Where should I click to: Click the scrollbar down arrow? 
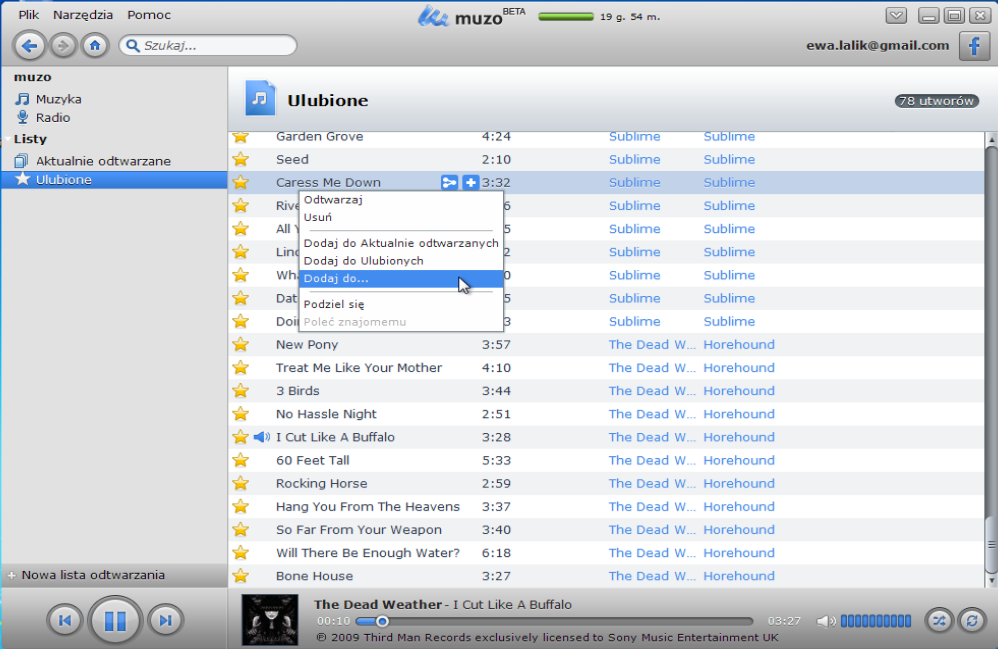(991, 580)
